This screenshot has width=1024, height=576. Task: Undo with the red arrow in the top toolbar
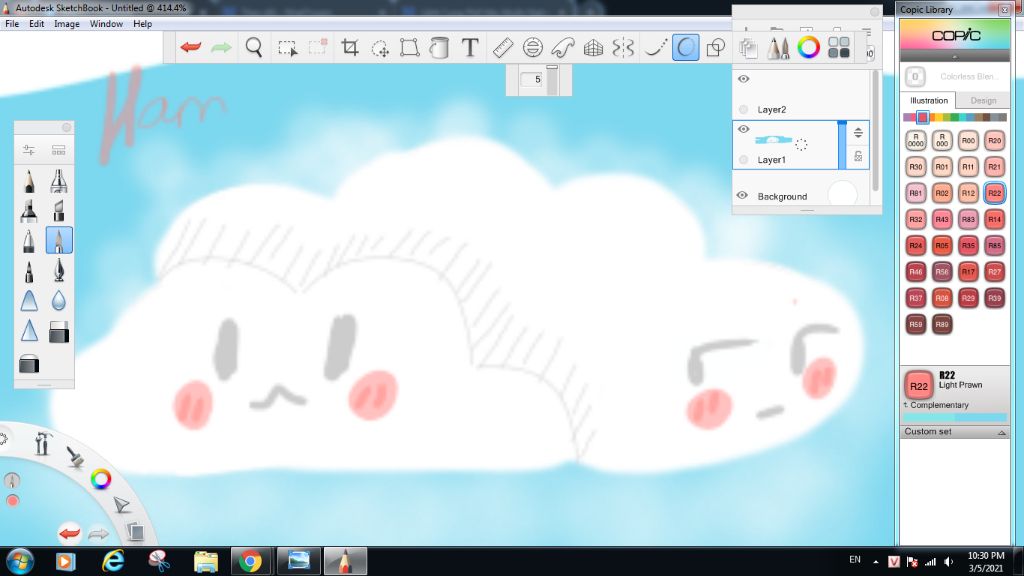pyautogui.click(x=191, y=47)
